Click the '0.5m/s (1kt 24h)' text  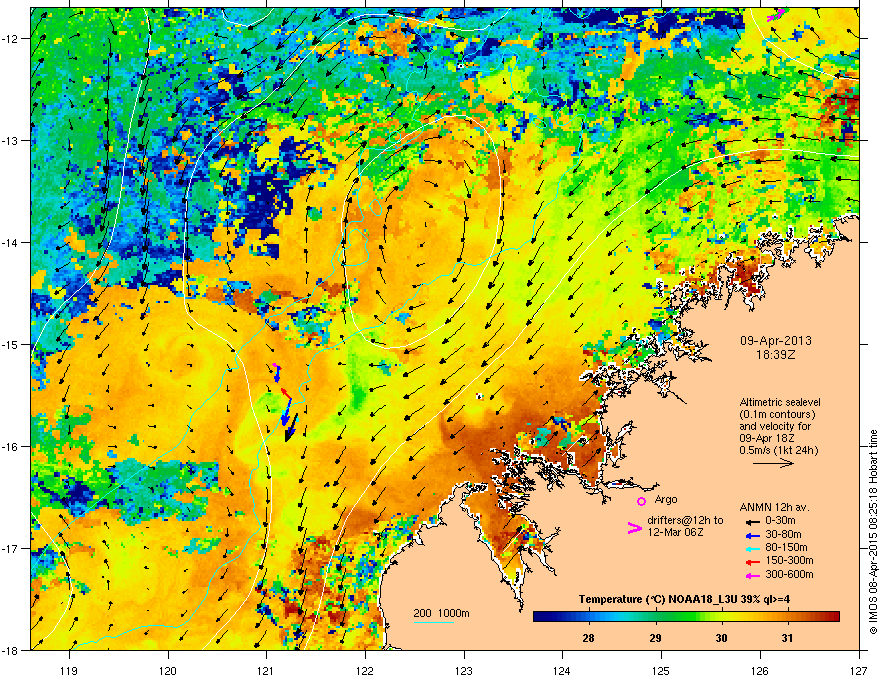778,451
